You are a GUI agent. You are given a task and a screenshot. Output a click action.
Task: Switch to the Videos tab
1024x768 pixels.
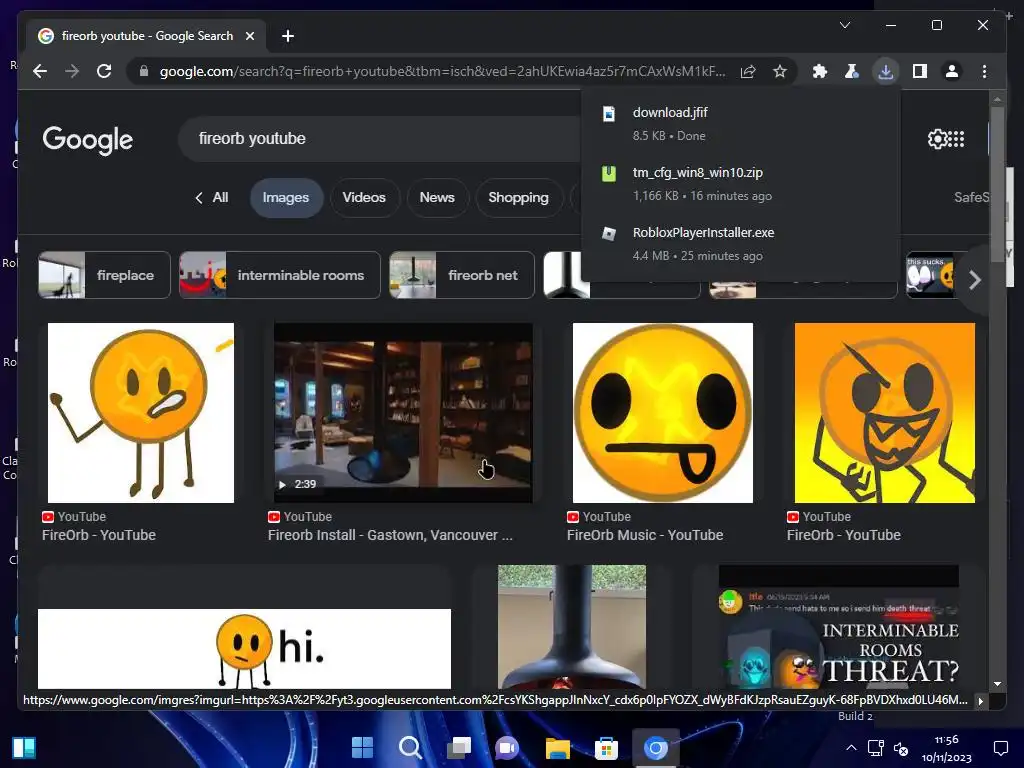click(x=364, y=197)
